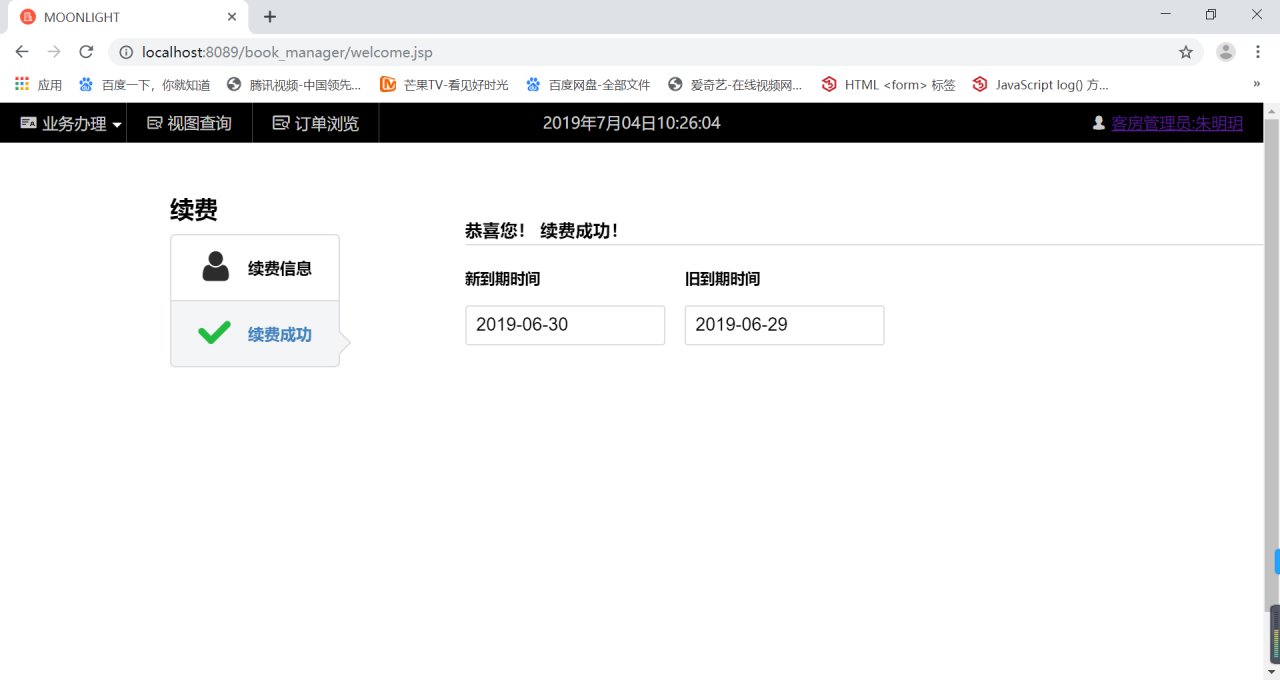This screenshot has height=680, width=1280.
Task: Click the user silhouette icon beside 客房管理员
Action: (x=1099, y=123)
